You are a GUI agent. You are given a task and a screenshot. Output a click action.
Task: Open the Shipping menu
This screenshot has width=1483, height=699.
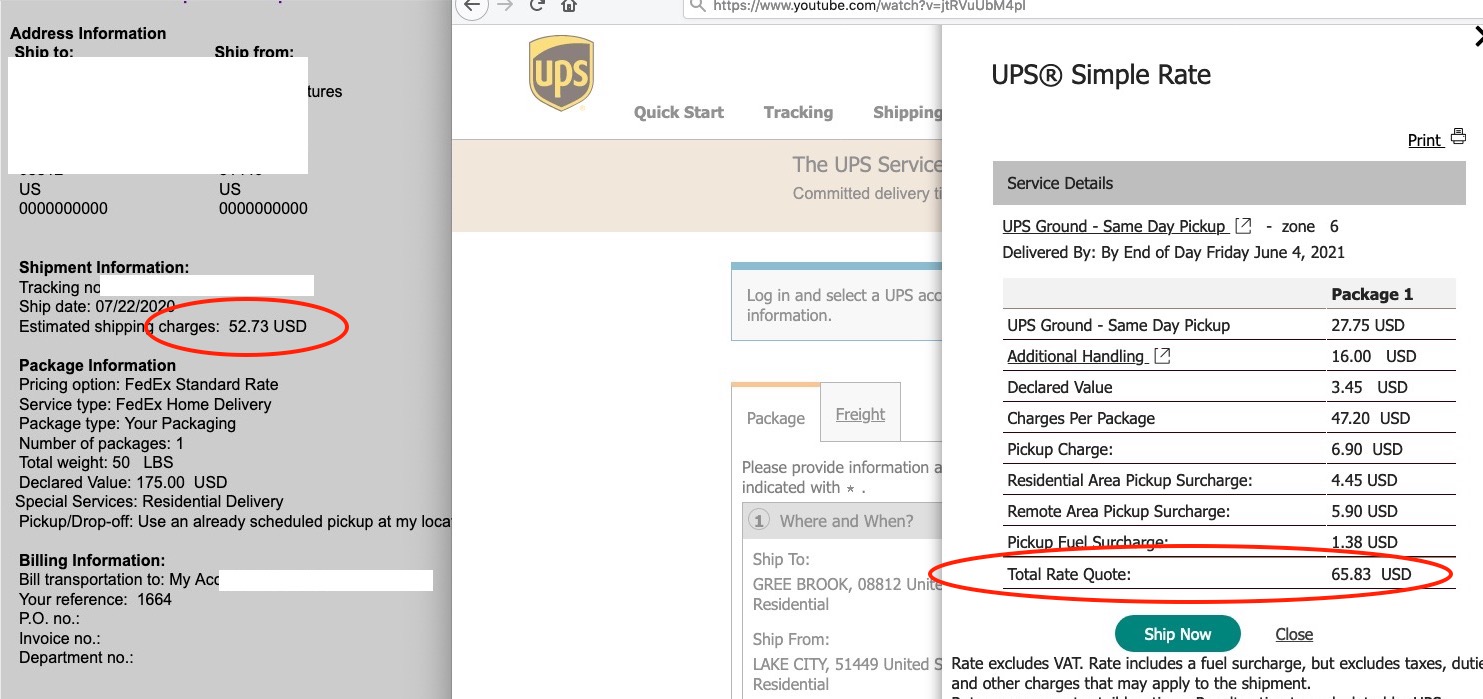906,112
